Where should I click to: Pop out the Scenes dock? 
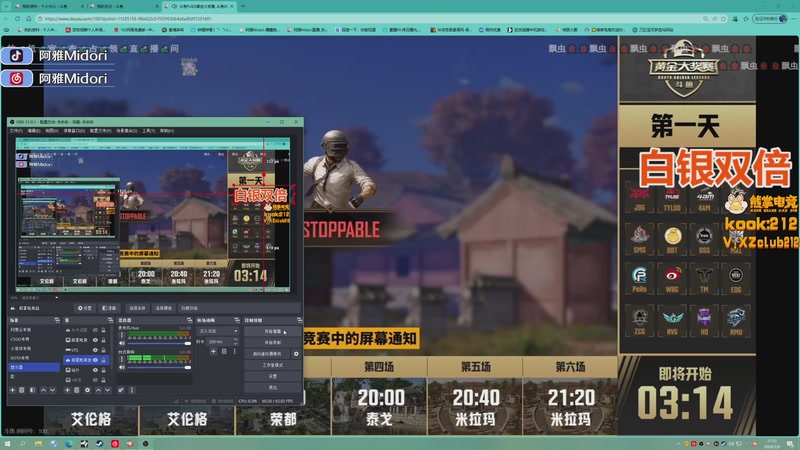click(x=57, y=320)
